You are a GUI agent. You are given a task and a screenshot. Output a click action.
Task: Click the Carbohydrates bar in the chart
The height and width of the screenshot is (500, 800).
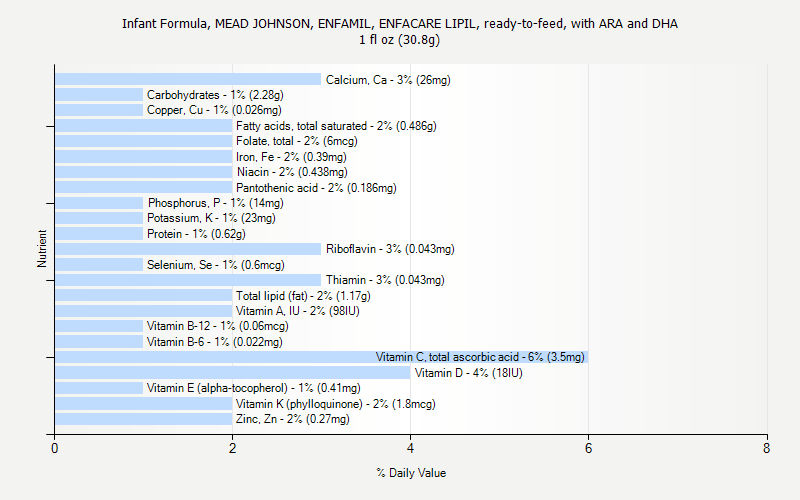click(99, 95)
